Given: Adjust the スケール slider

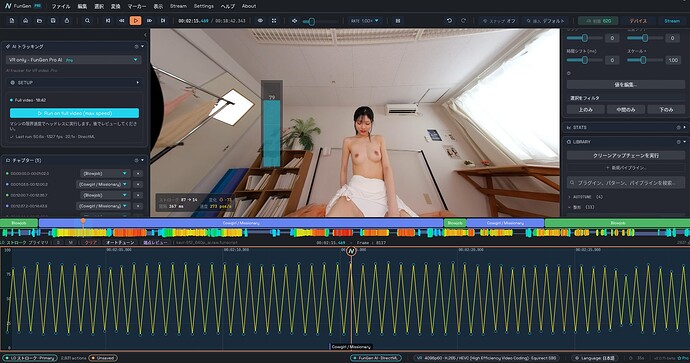Looking at the screenshot, I should coord(645,60).
